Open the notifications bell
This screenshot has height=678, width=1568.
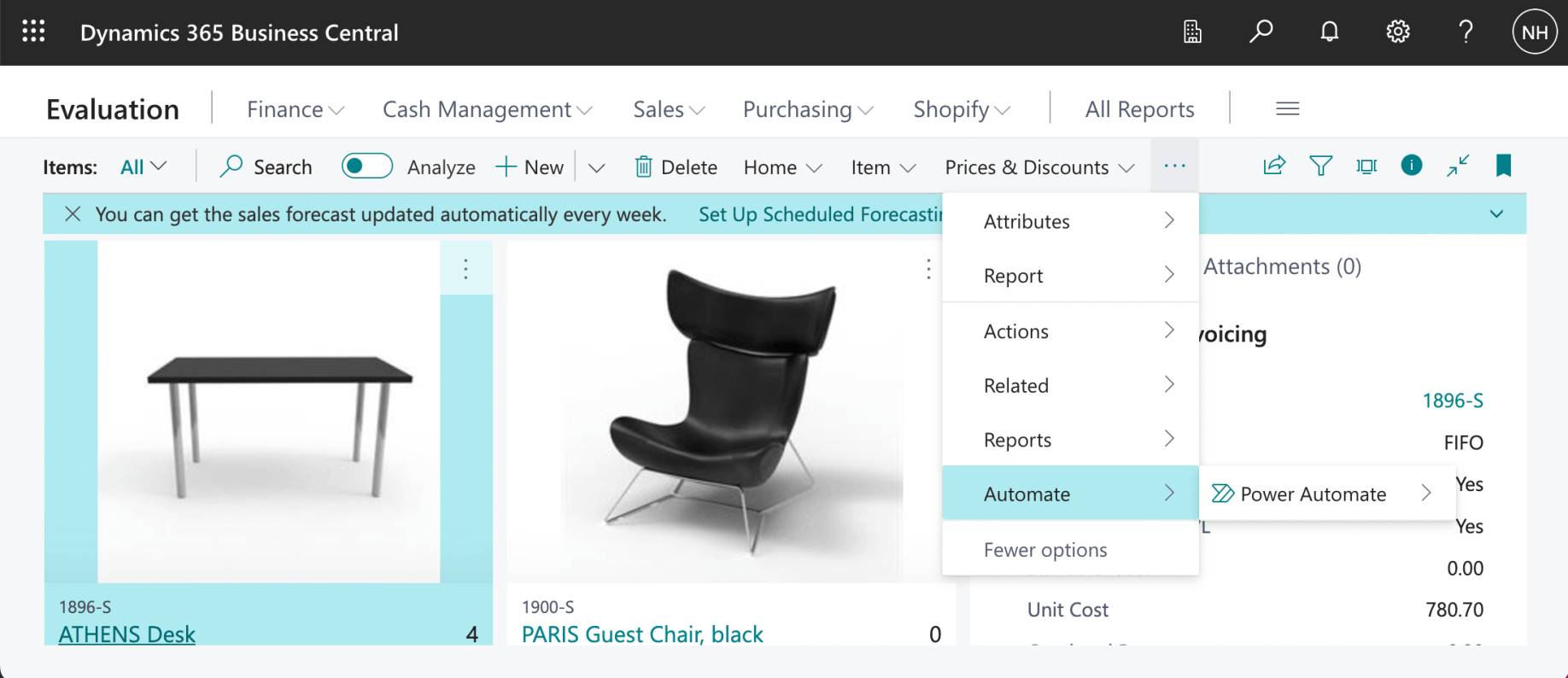click(1329, 32)
